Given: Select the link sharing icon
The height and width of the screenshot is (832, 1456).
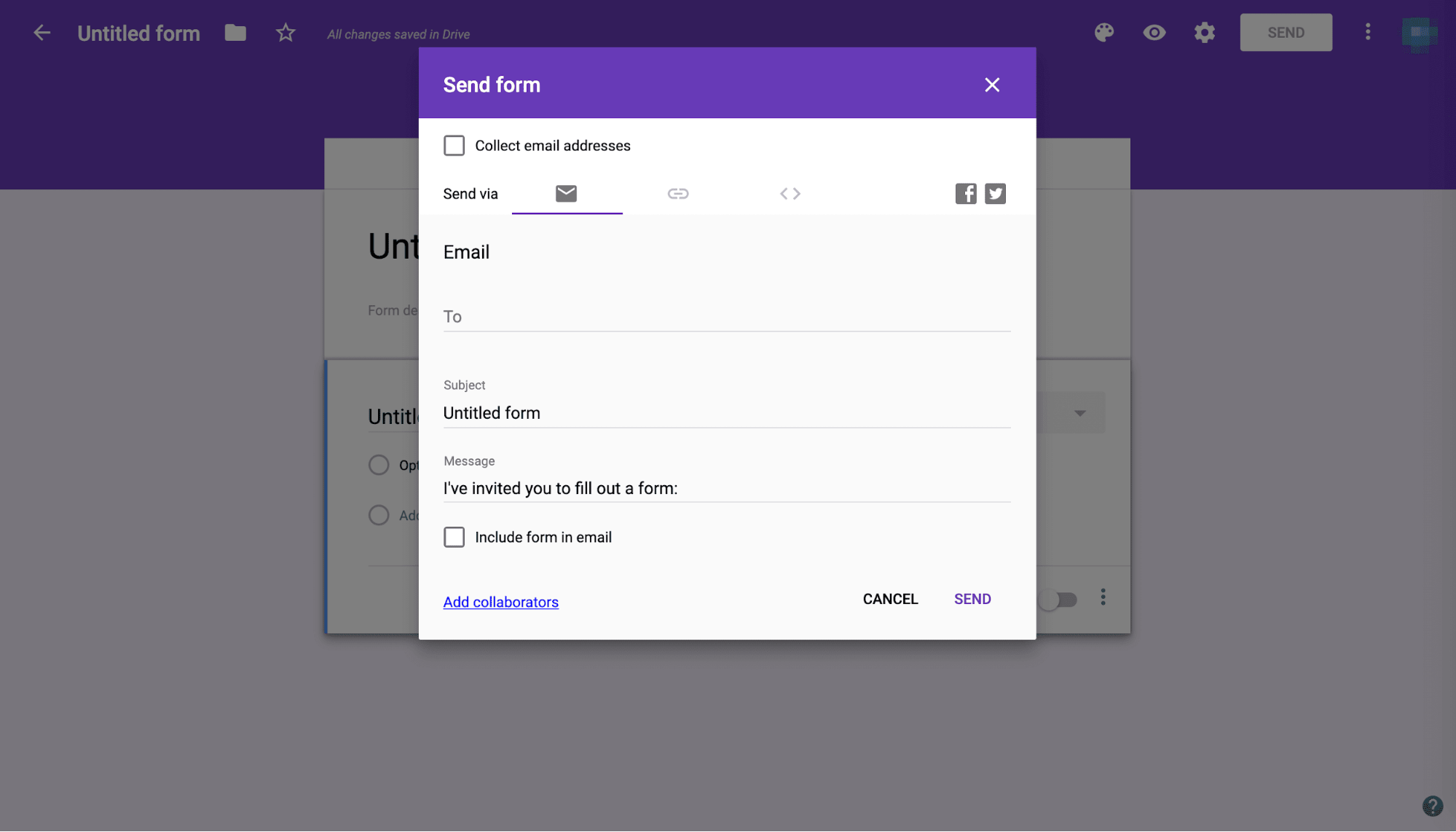Looking at the screenshot, I should coord(677,192).
